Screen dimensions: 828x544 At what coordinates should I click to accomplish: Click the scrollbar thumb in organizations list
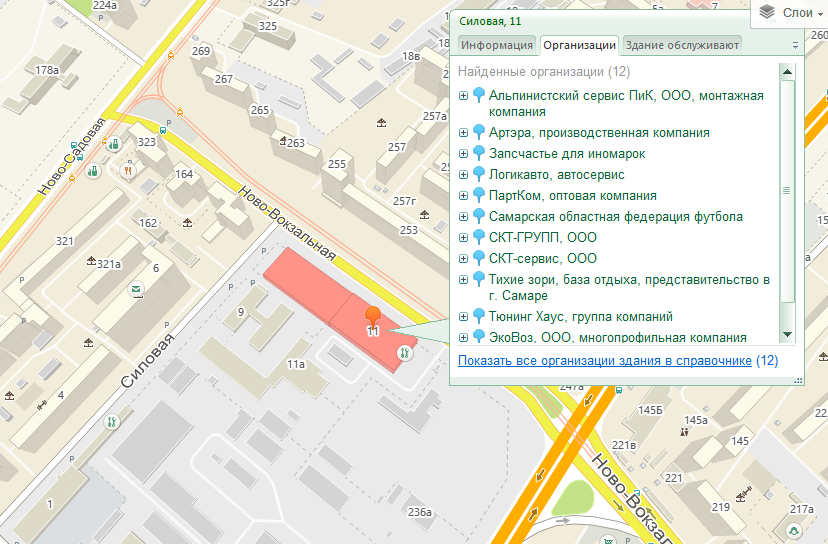coord(787,191)
